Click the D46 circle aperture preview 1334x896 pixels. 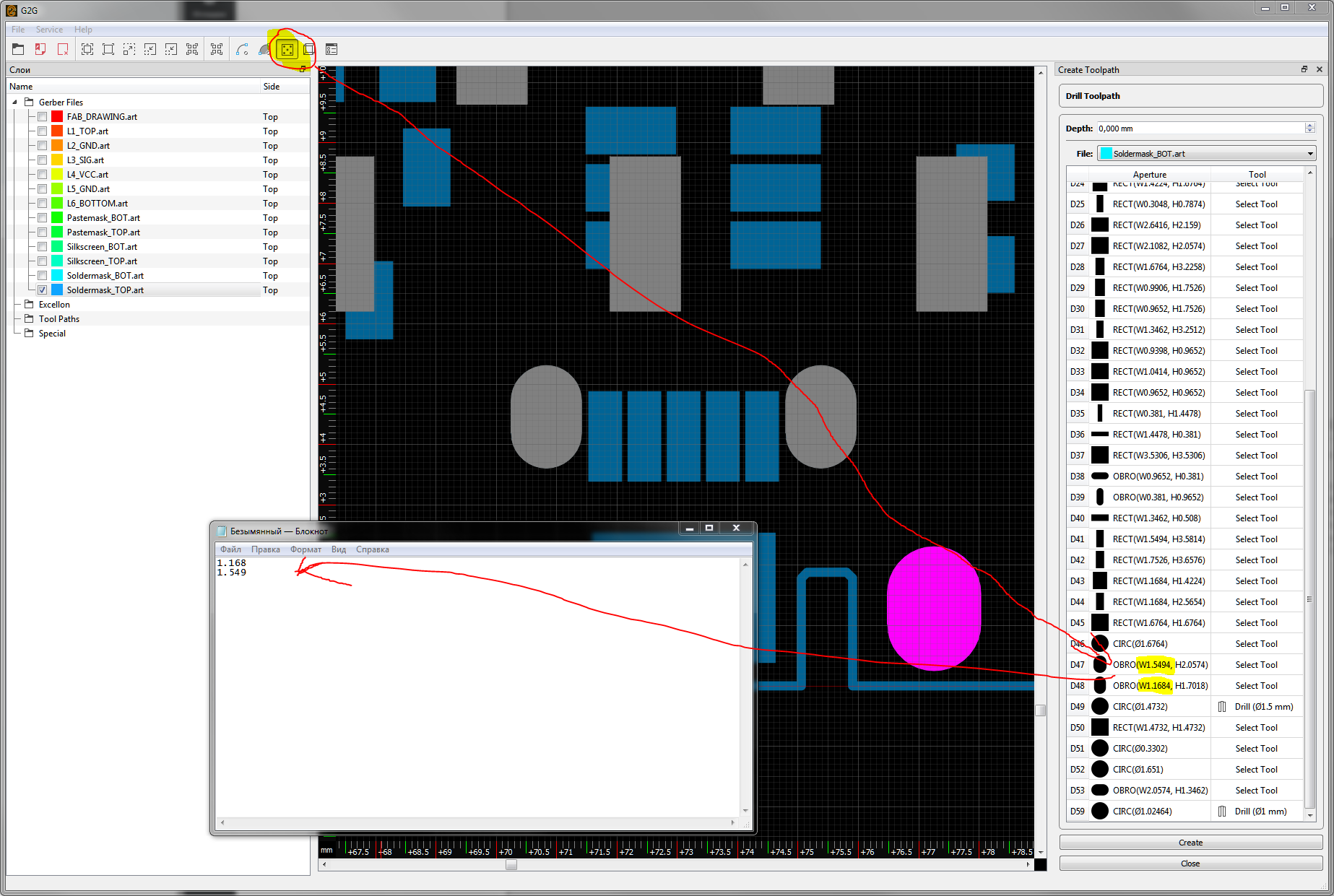[1100, 644]
